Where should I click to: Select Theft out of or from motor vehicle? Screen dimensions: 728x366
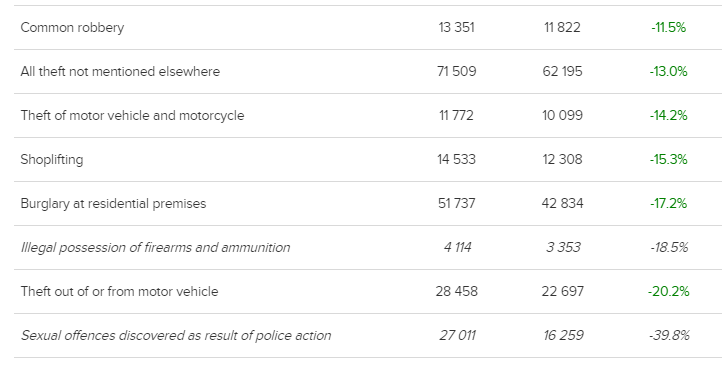click(x=119, y=291)
